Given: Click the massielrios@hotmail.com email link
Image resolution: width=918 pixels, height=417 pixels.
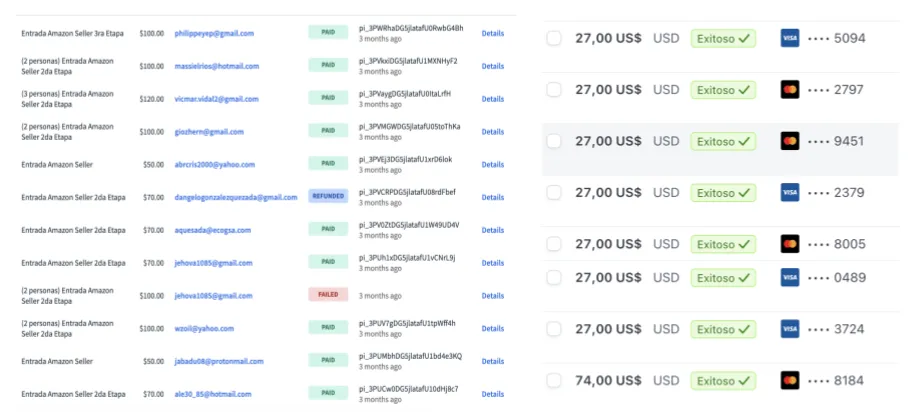Looking at the screenshot, I should point(214,66).
